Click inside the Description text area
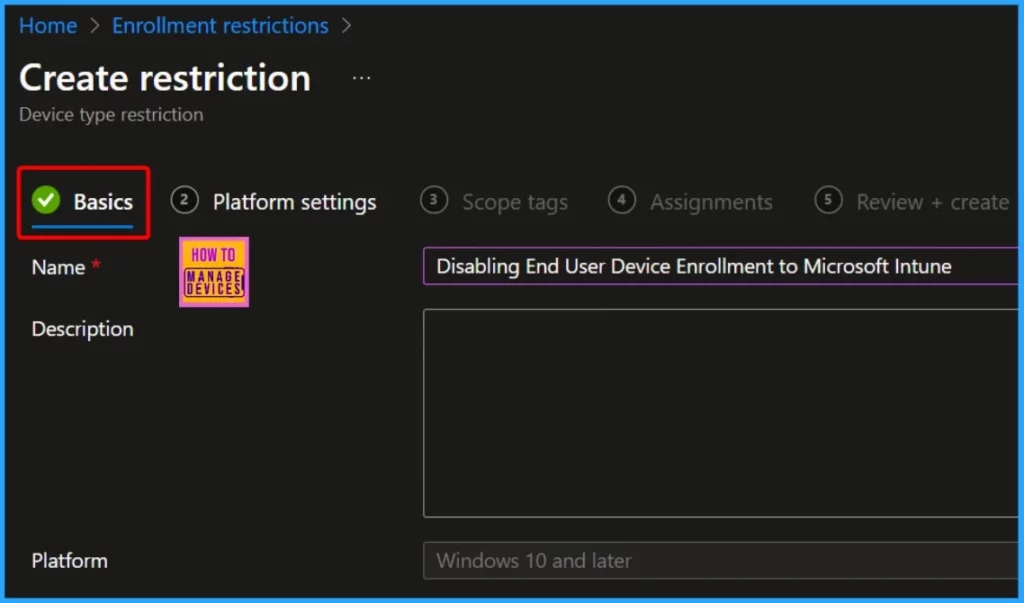 click(720, 414)
